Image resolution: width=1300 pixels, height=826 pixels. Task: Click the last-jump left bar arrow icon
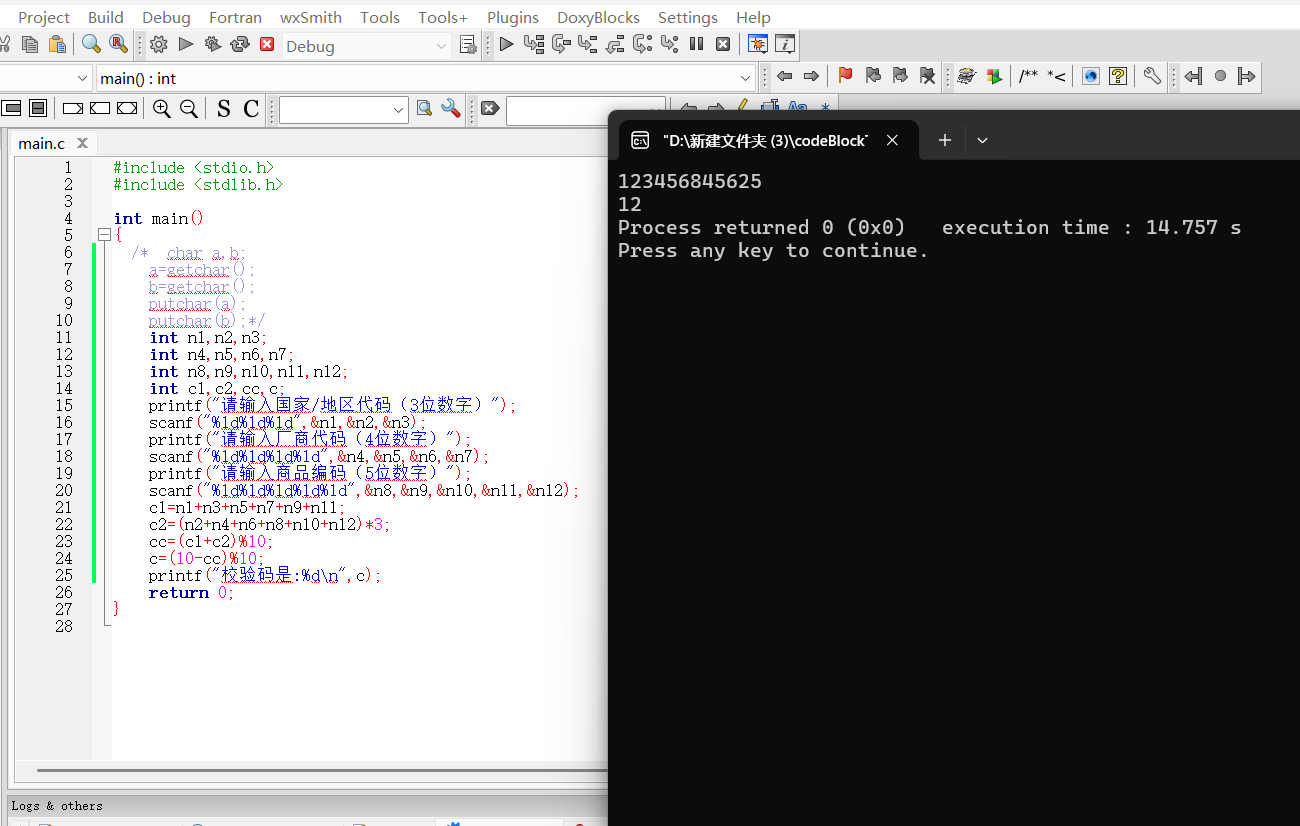pos(1193,76)
